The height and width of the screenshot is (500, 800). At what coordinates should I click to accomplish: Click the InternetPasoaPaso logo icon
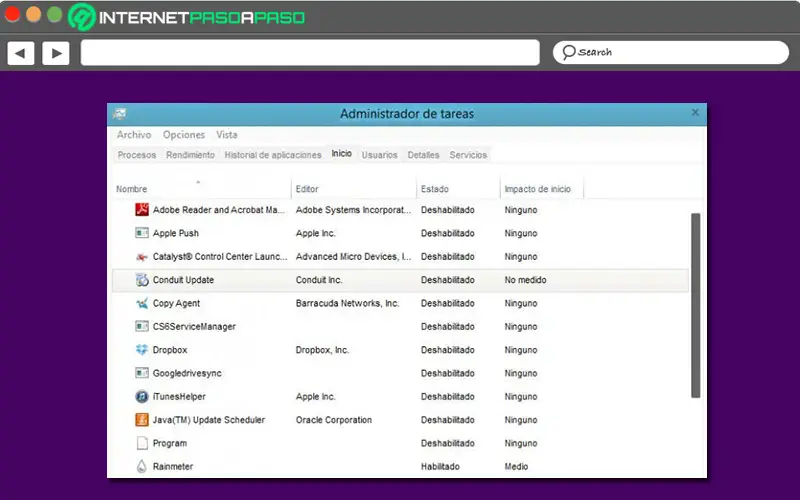[x=82, y=17]
